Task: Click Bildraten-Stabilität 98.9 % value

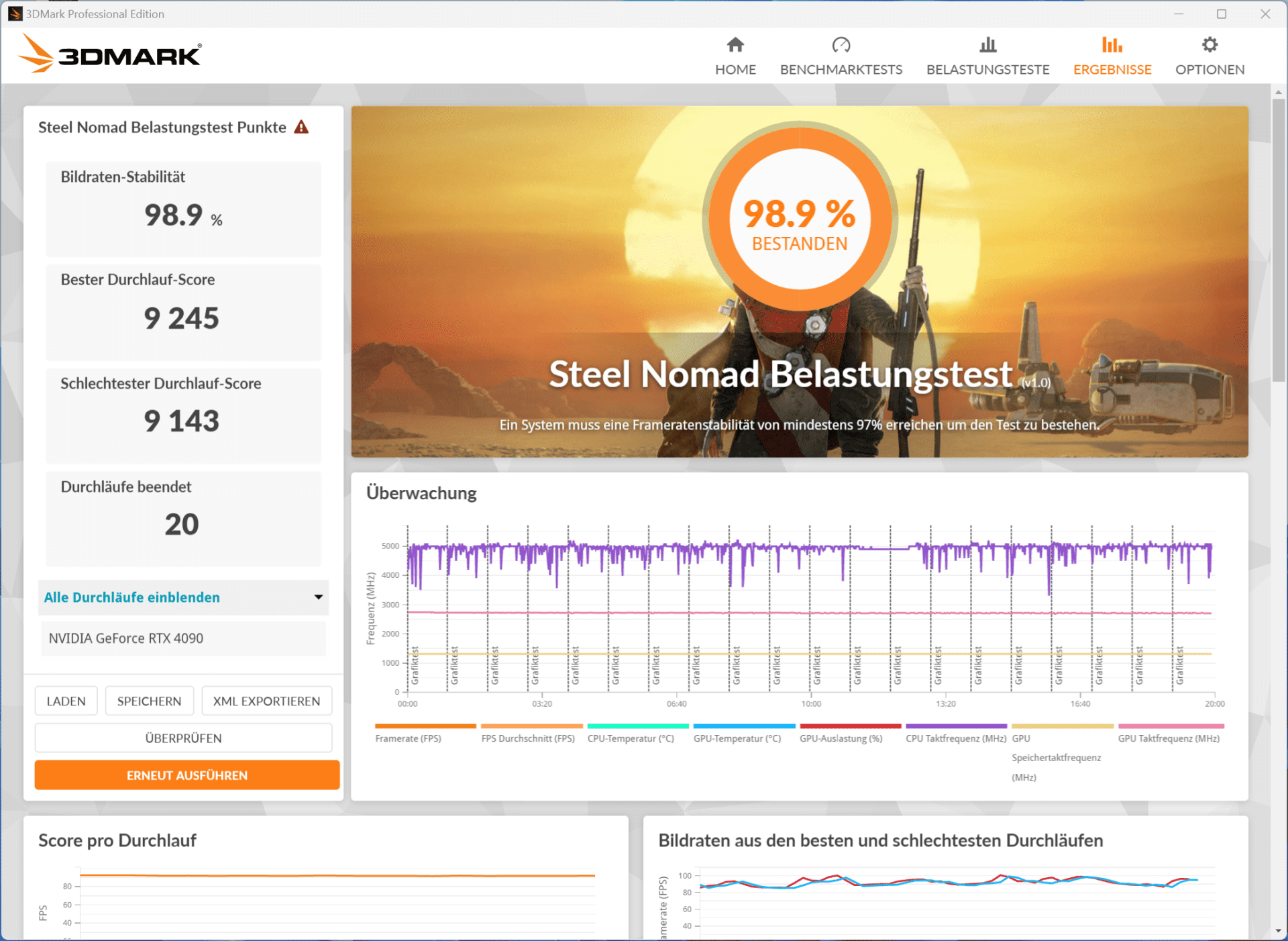Action: [183, 215]
